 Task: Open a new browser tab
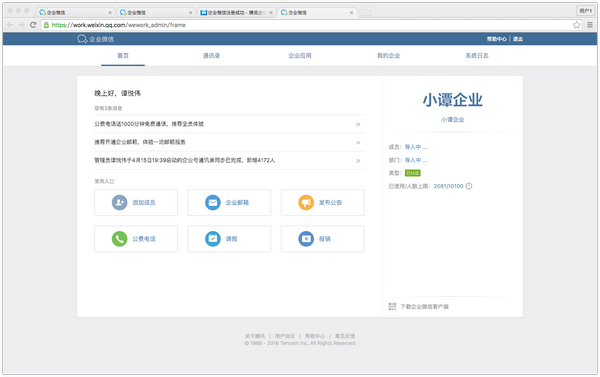[365, 13]
